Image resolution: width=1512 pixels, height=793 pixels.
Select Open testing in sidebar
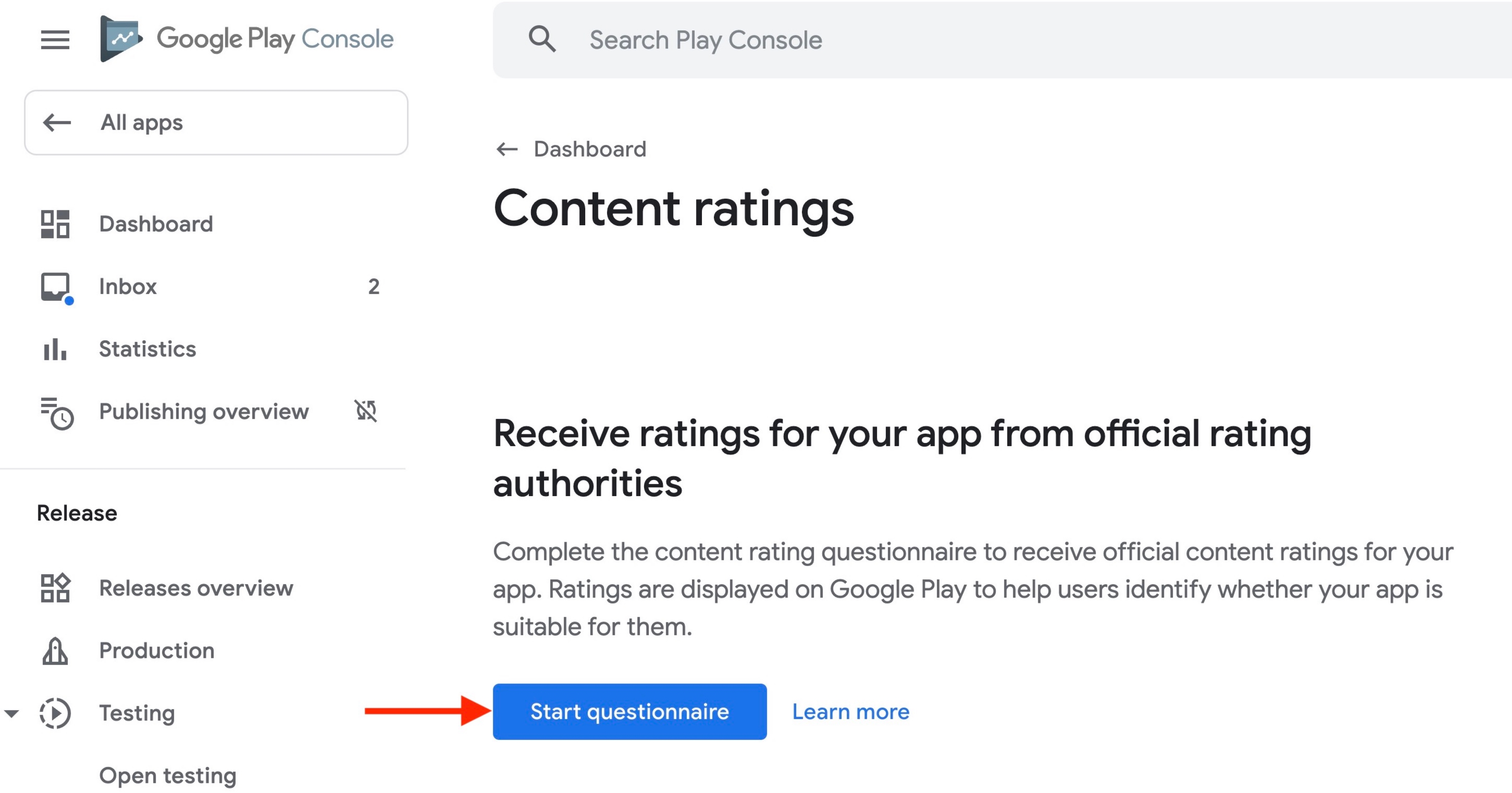(168, 776)
